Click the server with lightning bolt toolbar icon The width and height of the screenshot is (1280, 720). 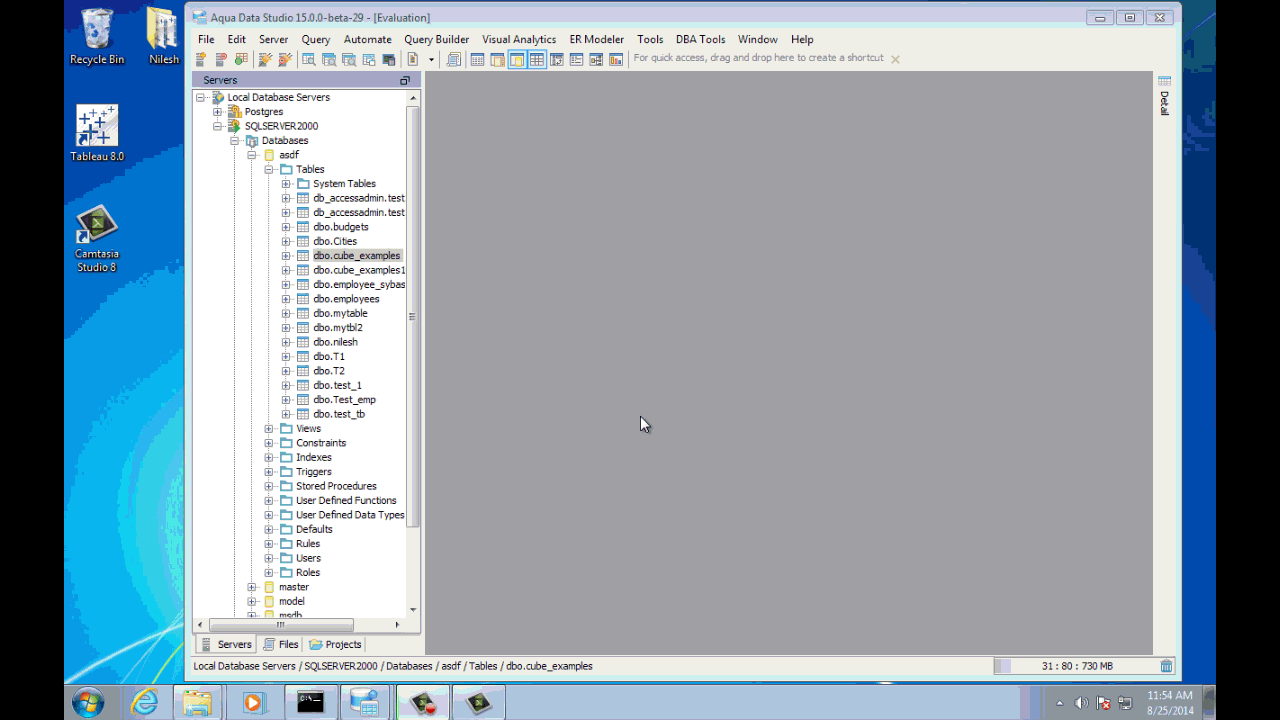point(201,60)
